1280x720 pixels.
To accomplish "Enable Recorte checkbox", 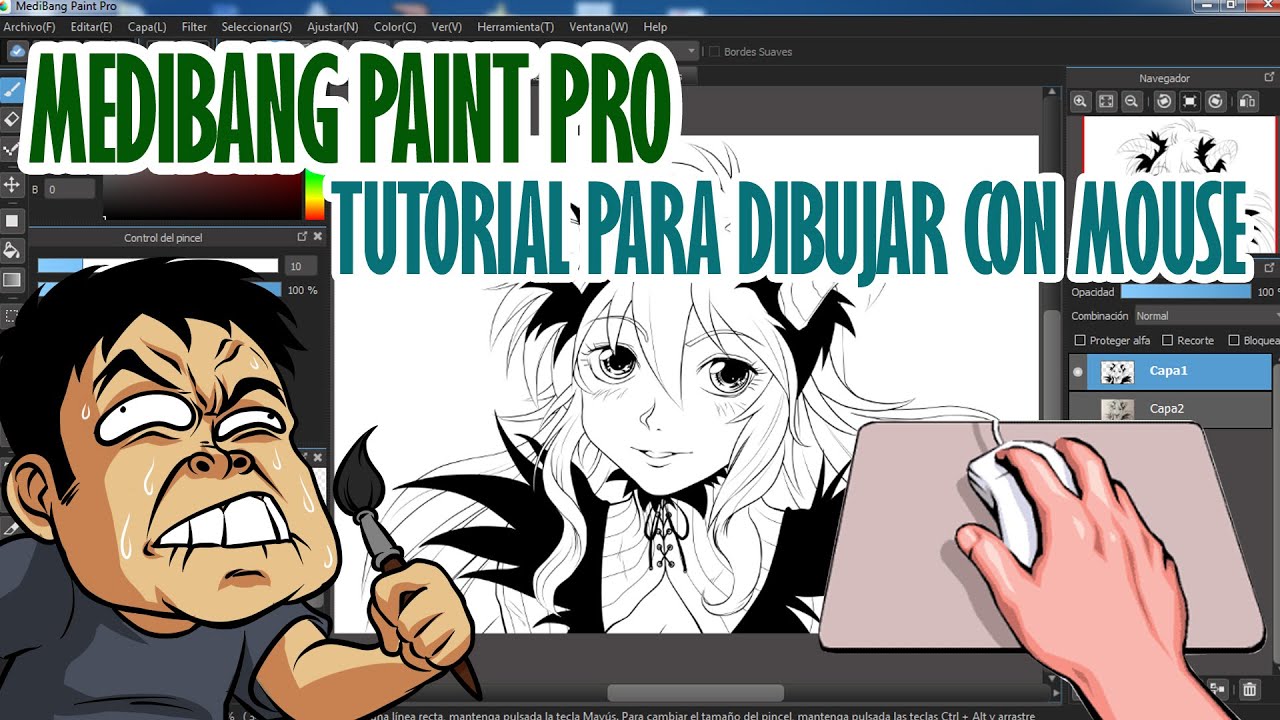I will pyautogui.click(x=1167, y=340).
